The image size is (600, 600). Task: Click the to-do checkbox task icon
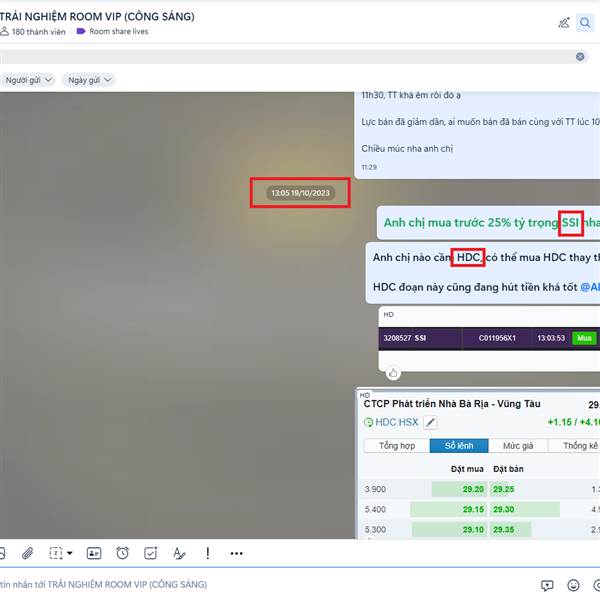(151, 553)
